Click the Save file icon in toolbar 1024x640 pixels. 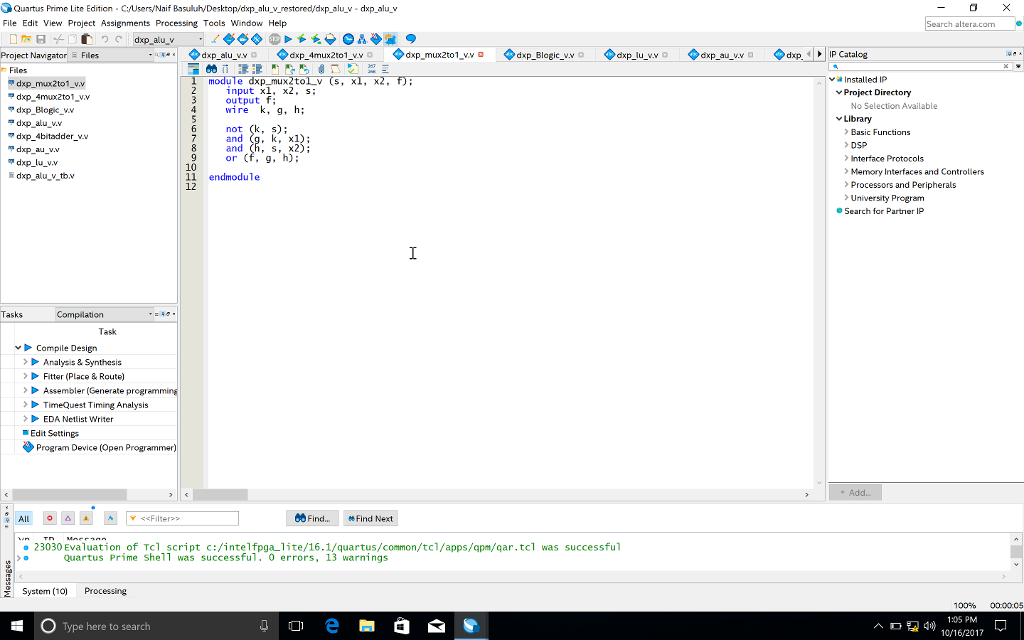pos(41,39)
